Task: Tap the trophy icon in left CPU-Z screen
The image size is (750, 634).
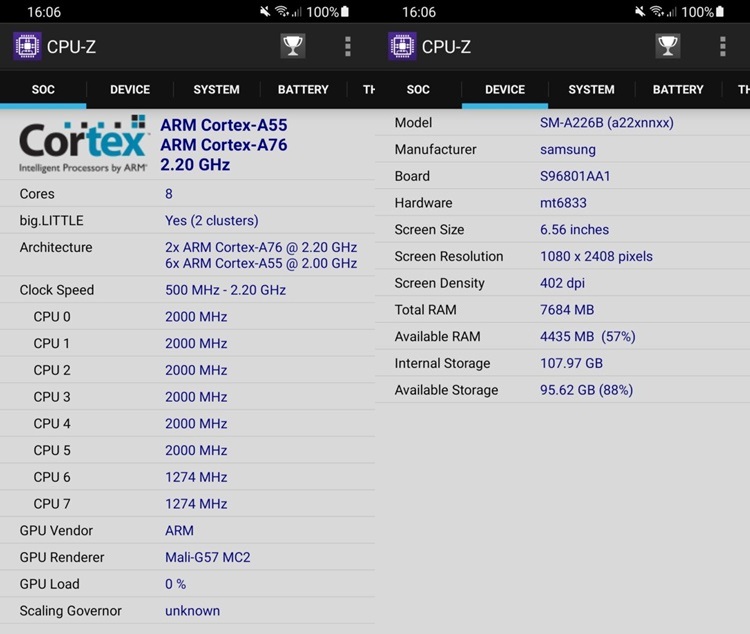Action: [293, 46]
